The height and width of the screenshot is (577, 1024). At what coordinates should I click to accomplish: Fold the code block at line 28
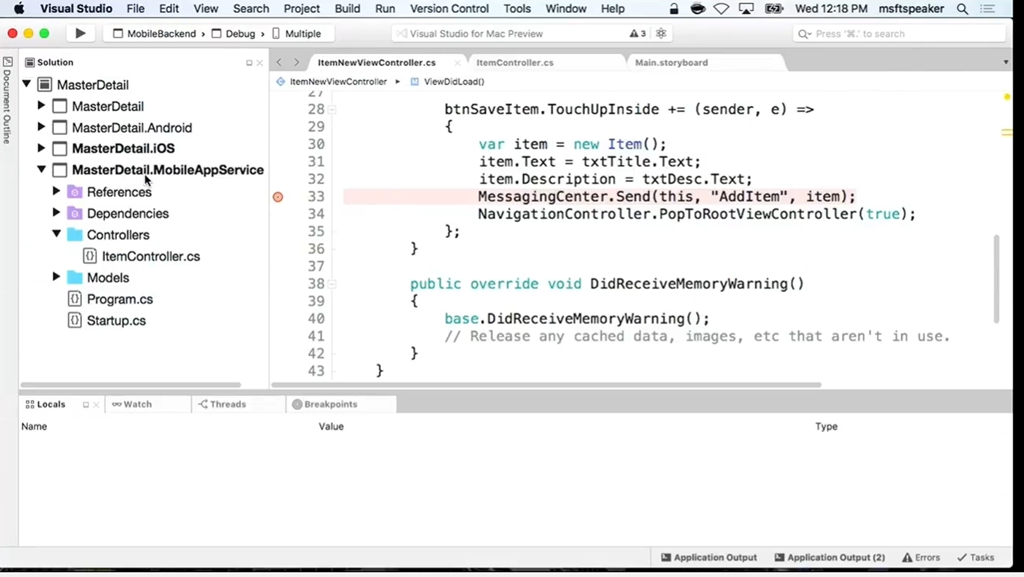click(x=333, y=109)
